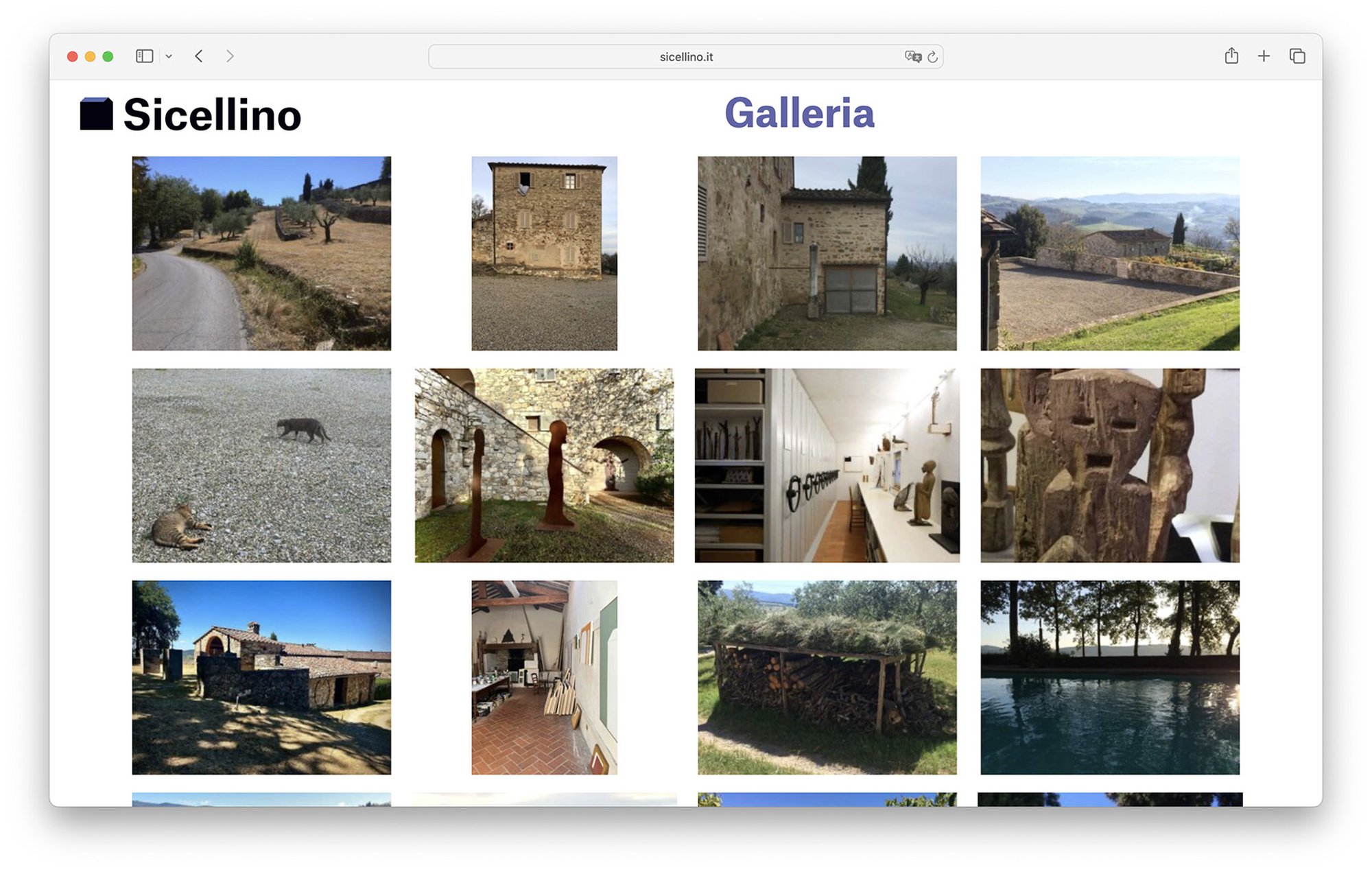Click the sicellino.it address field
1372x872 pixels.
[x=686, y=57]
